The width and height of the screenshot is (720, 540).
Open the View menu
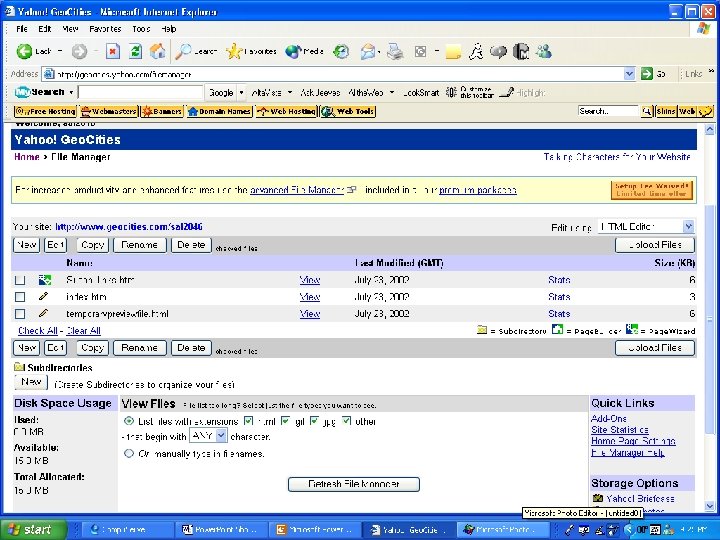click(70, 29)
